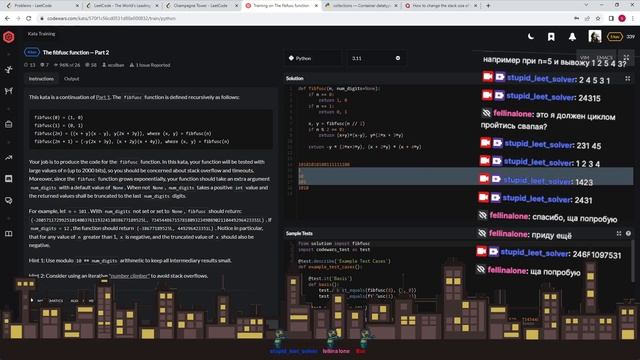Click the 1 Issue Reported link
The image size is (640, 360).
pos(150,65)
